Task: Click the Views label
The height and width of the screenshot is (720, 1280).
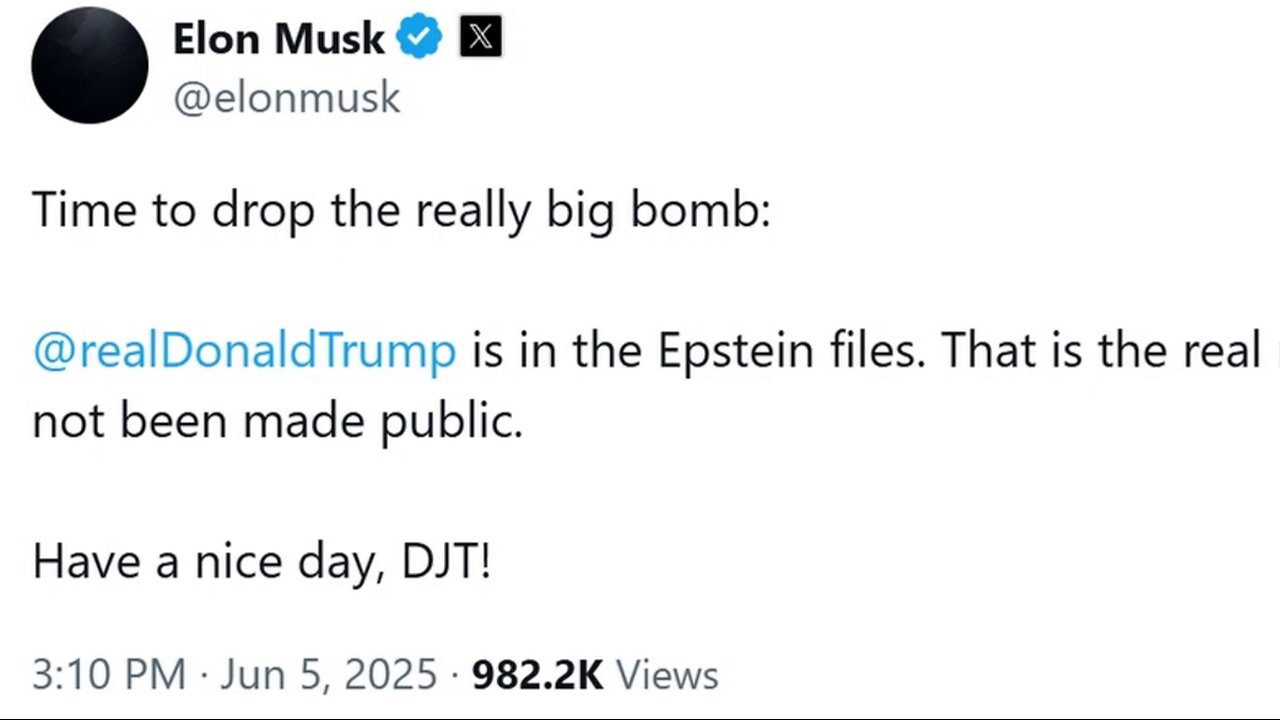Action: point(667,674)
